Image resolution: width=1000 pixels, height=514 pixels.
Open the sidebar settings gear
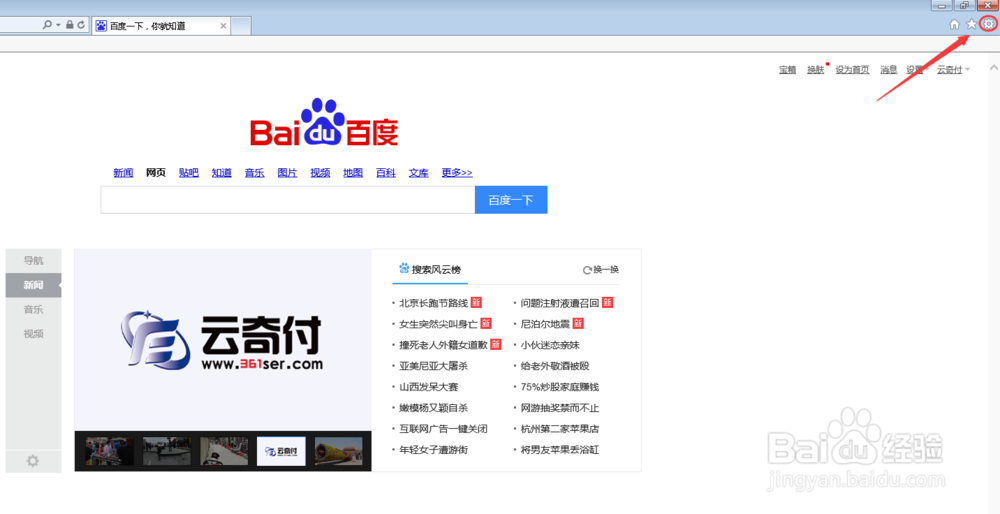pos(33,460)
